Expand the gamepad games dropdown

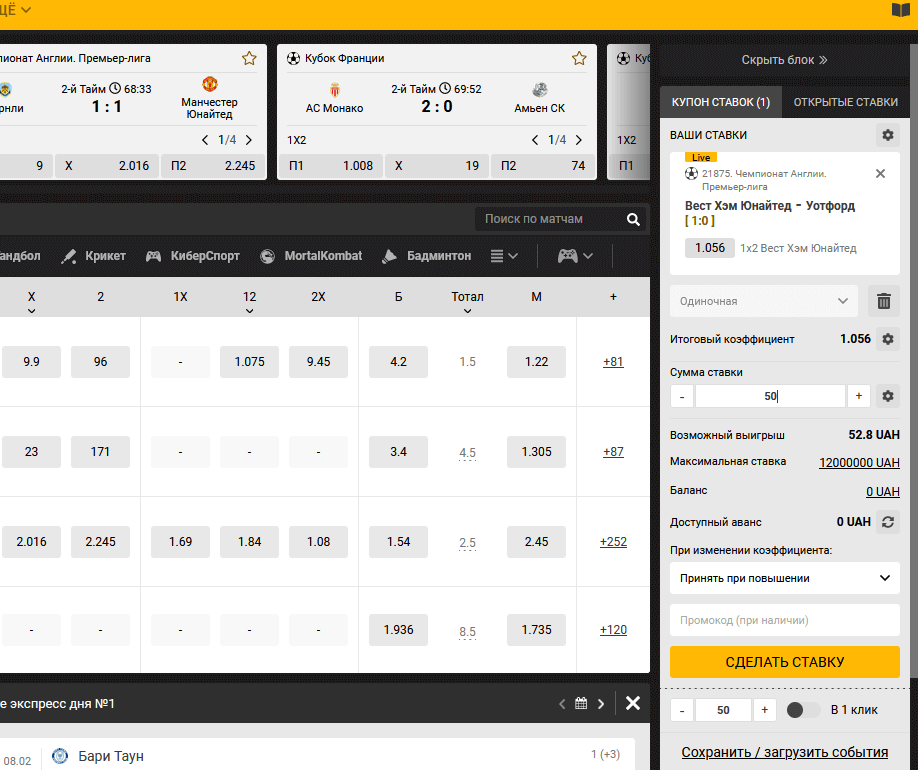(x=575, y=256)
